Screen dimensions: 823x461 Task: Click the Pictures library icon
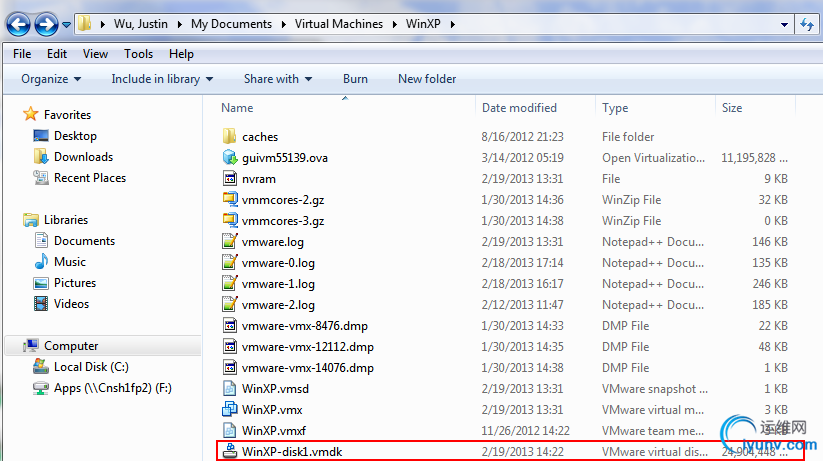pos(41,284)
